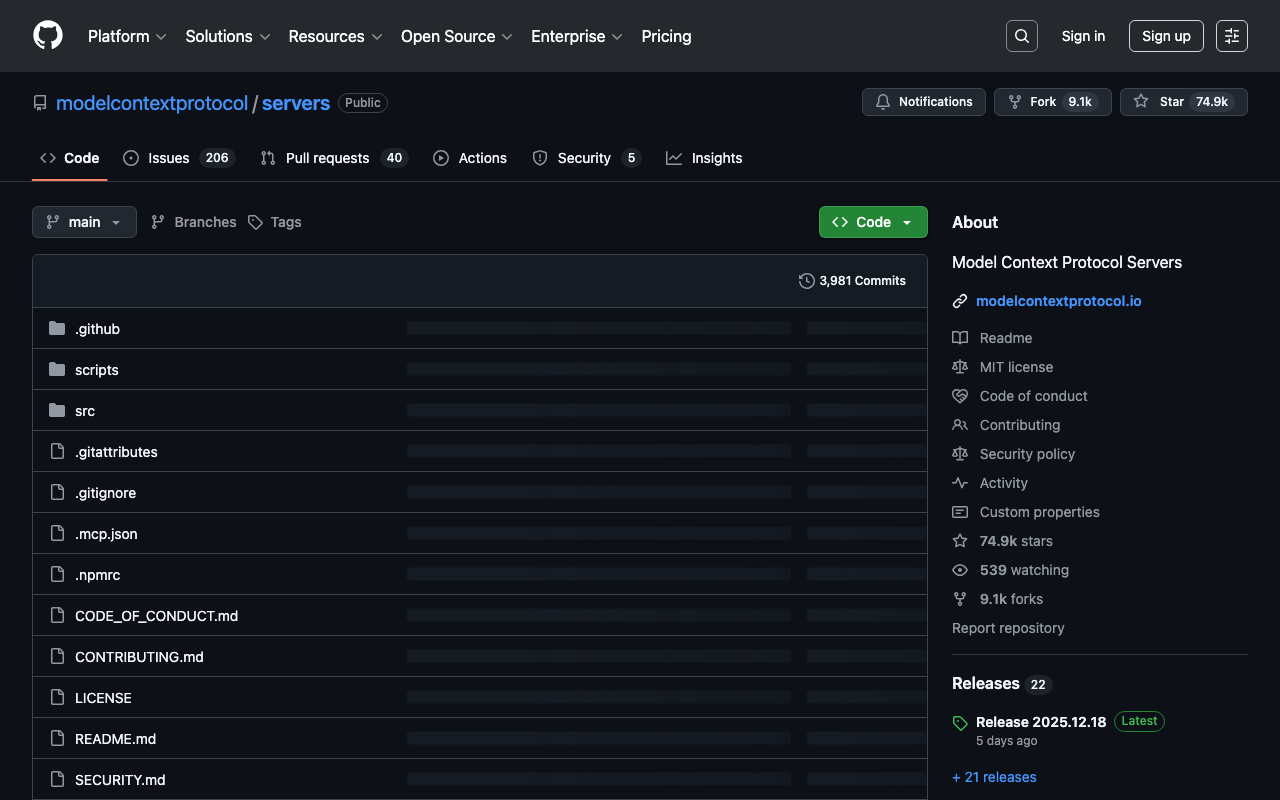Expand the green Code dropdown
This screenshot has height=800, width=1280.
coord(872,222)
